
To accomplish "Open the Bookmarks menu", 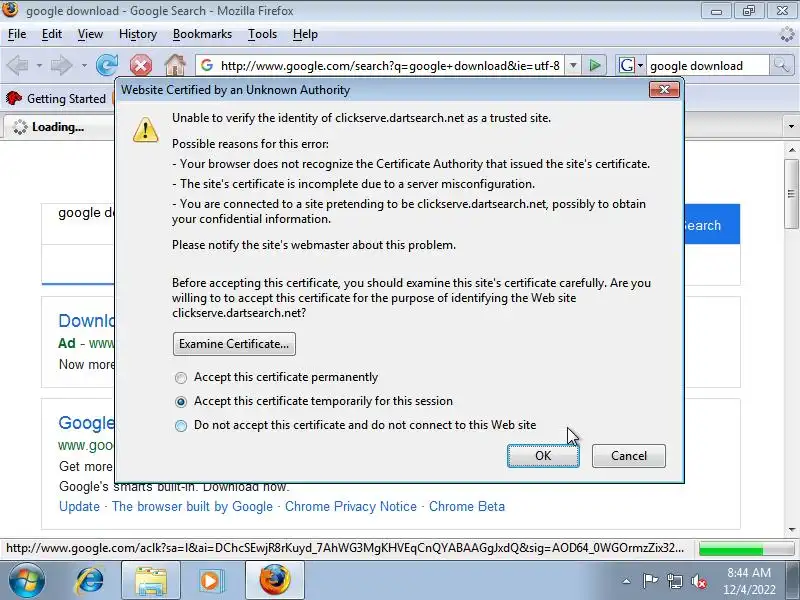I will (x=202, y=34).
